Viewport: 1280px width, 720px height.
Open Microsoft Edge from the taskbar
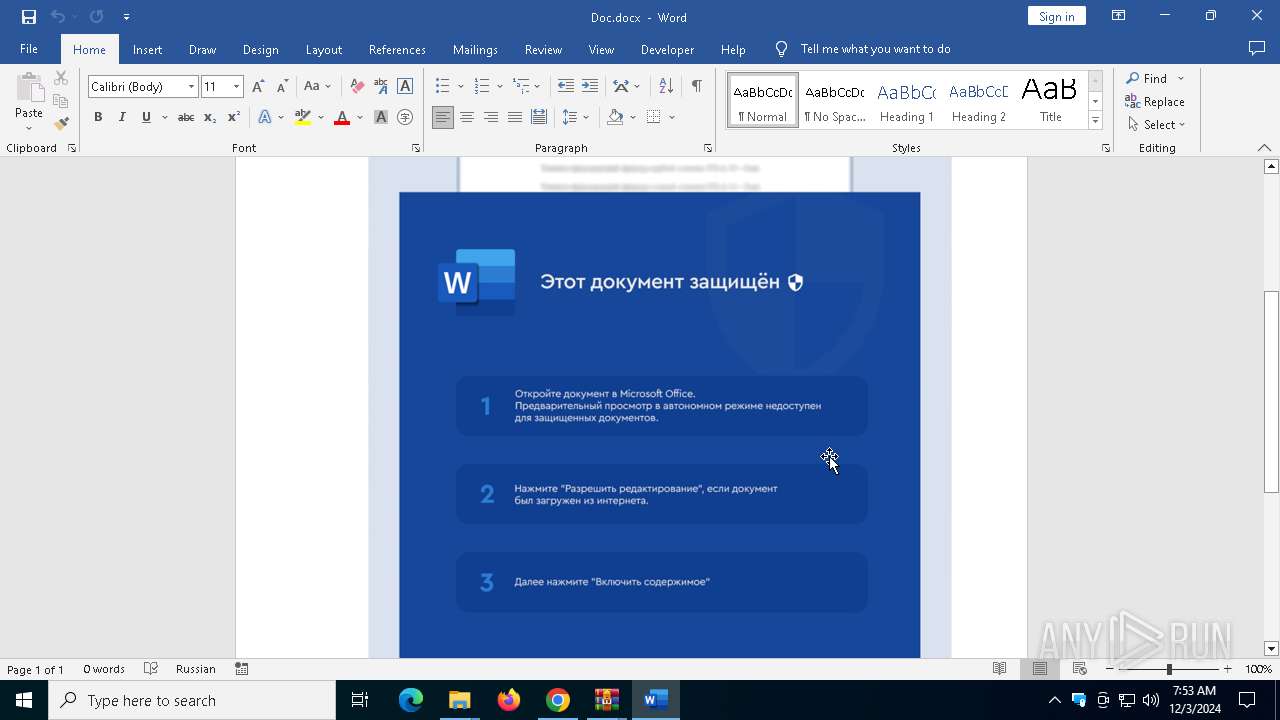pos(411,700)
